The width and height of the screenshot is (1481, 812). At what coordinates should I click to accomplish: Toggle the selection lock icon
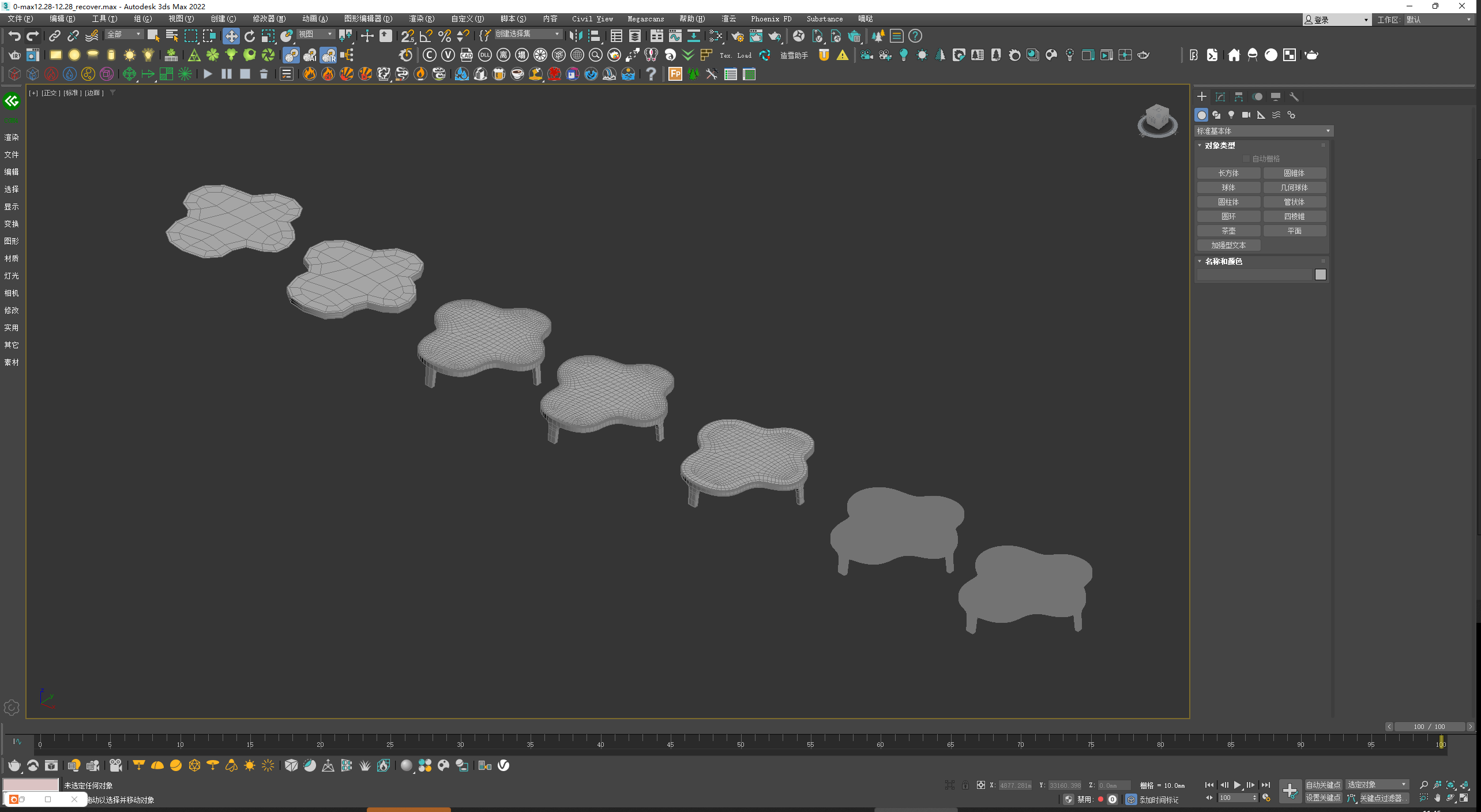click(965, 785)
